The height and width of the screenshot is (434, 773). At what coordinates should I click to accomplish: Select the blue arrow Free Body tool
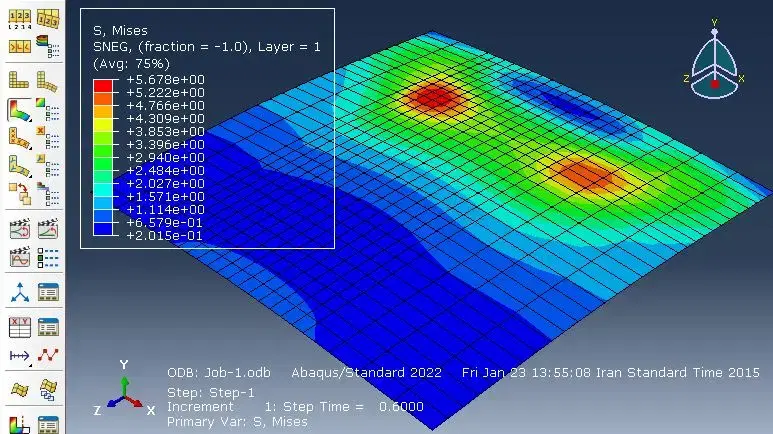click(x=20, y=356)
